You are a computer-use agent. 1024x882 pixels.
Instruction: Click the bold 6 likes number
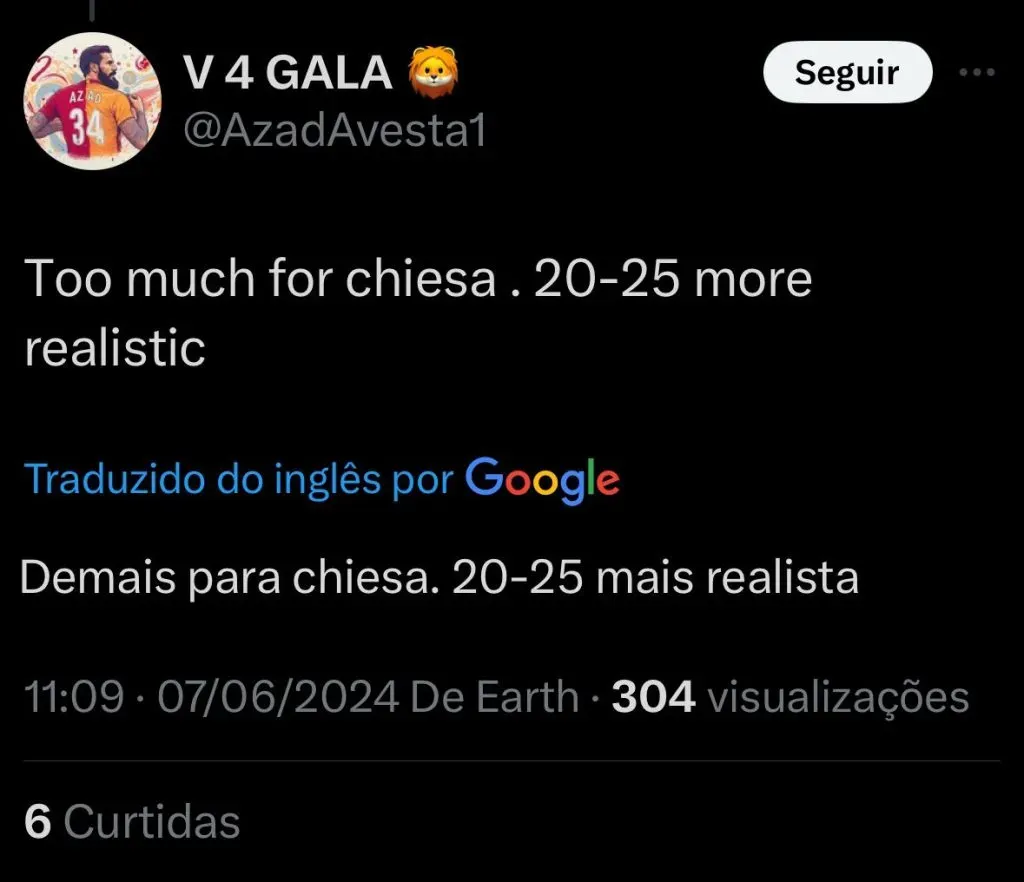point(37,821)
